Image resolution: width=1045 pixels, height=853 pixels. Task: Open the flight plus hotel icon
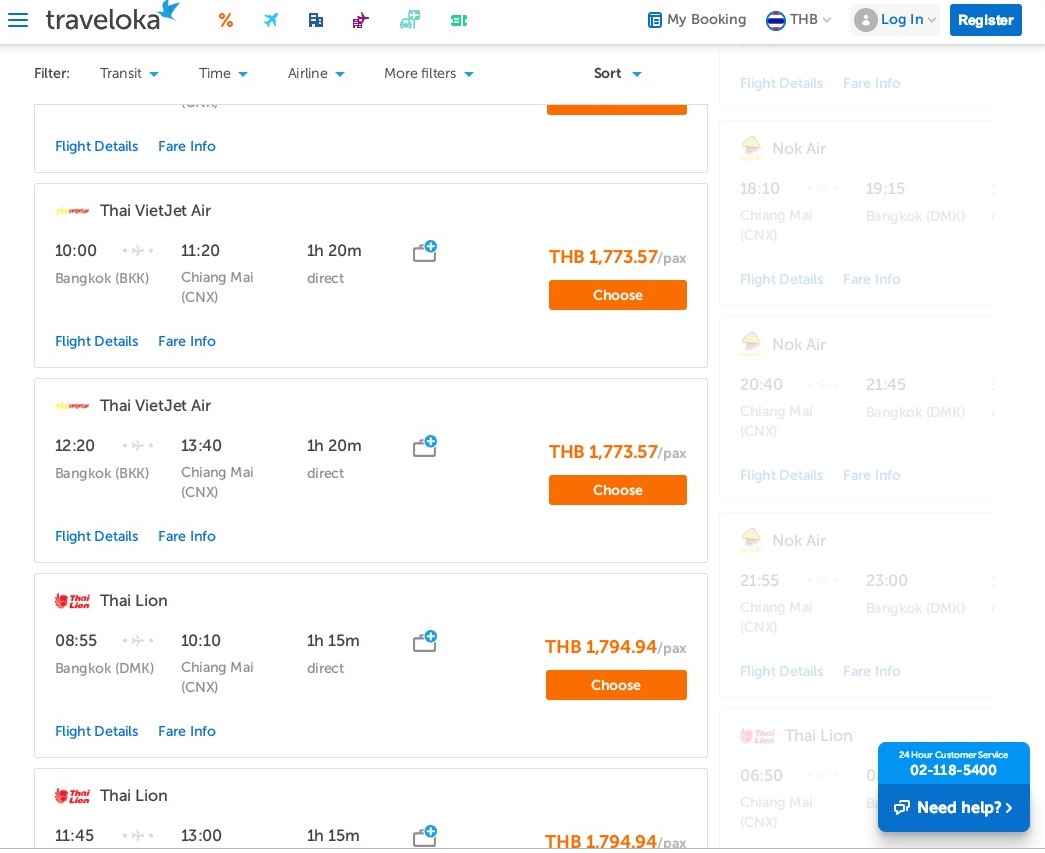pos(361,20)
